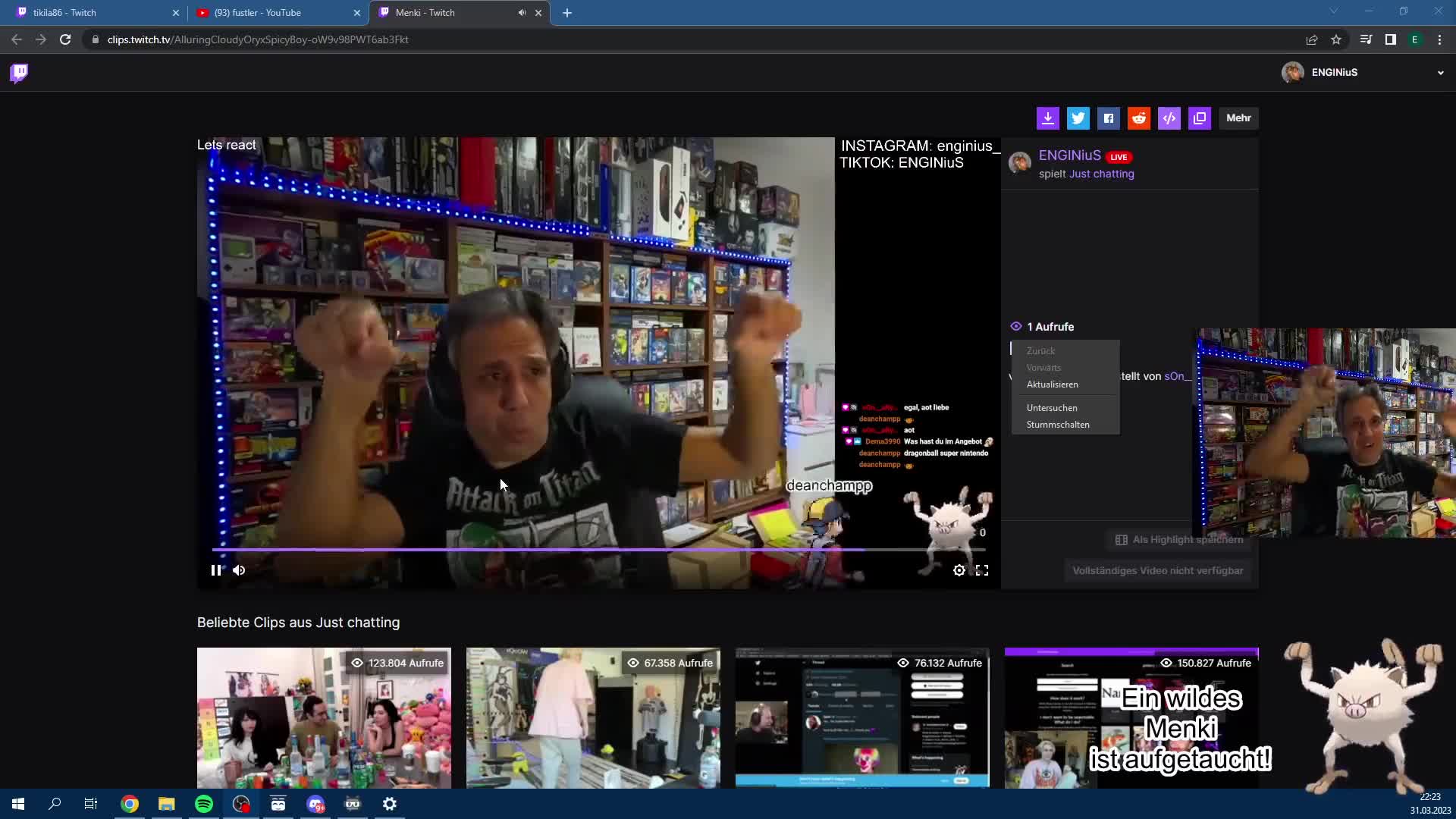Enter fullscreen in the clip player
Viewport: 1456px width, 819px height.
click(x=982, y=570)
